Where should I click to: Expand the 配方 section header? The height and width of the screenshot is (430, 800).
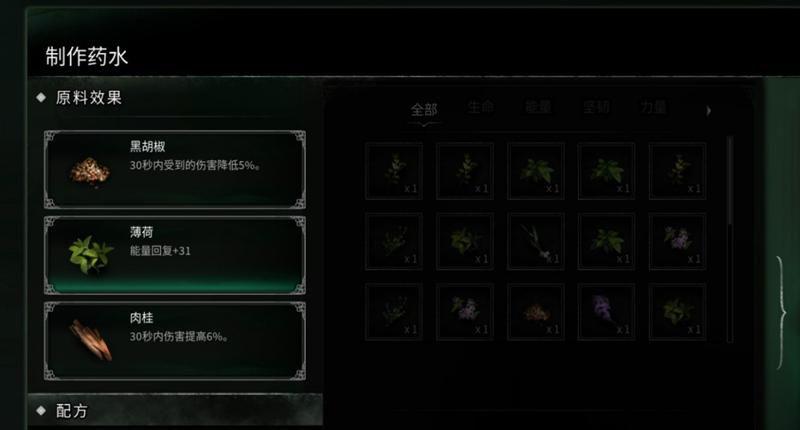(176, 410)
